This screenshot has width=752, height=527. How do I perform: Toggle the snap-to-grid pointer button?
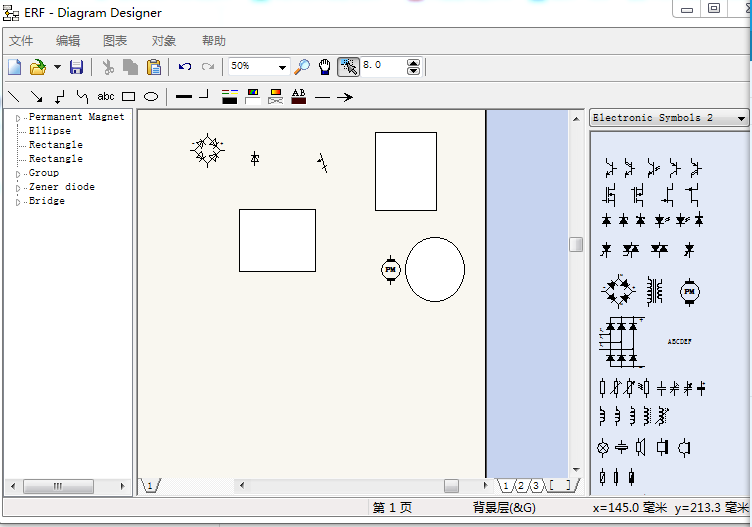(x=348, y=67)
